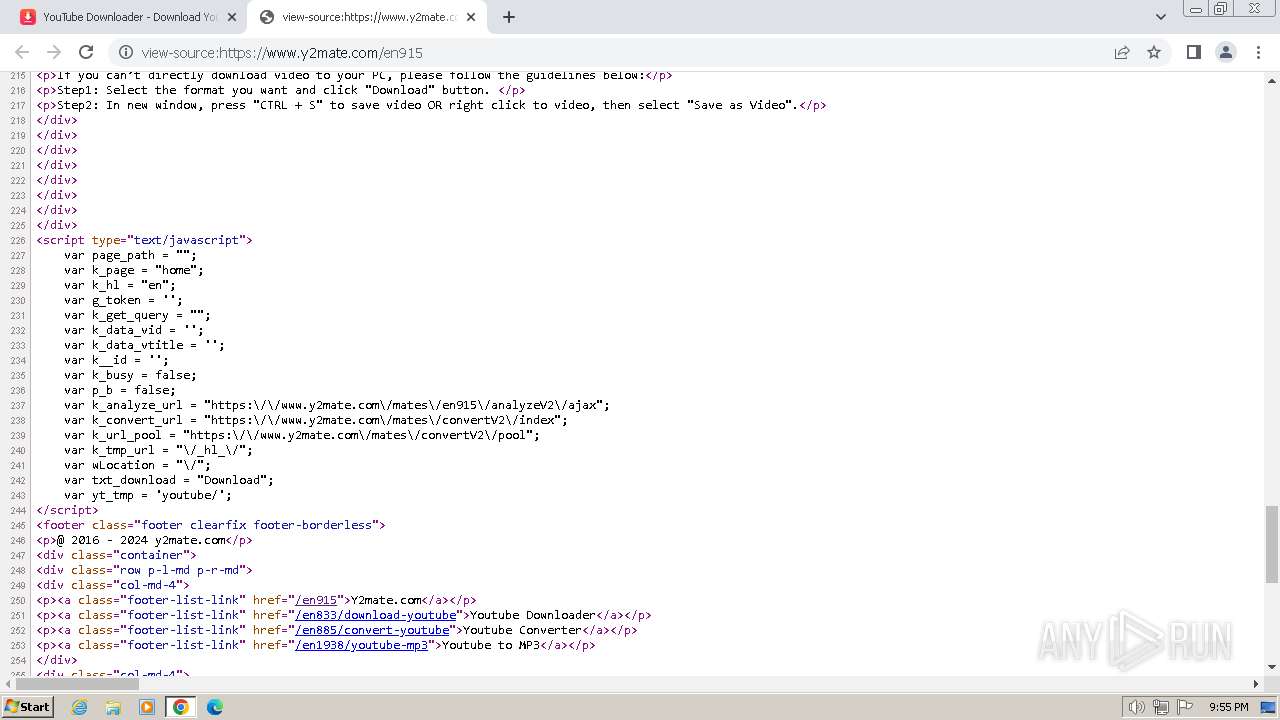This screenshot has width=1280, height=720.
Task: Click the var k_tmp_url line
Action: pos(158,450)
